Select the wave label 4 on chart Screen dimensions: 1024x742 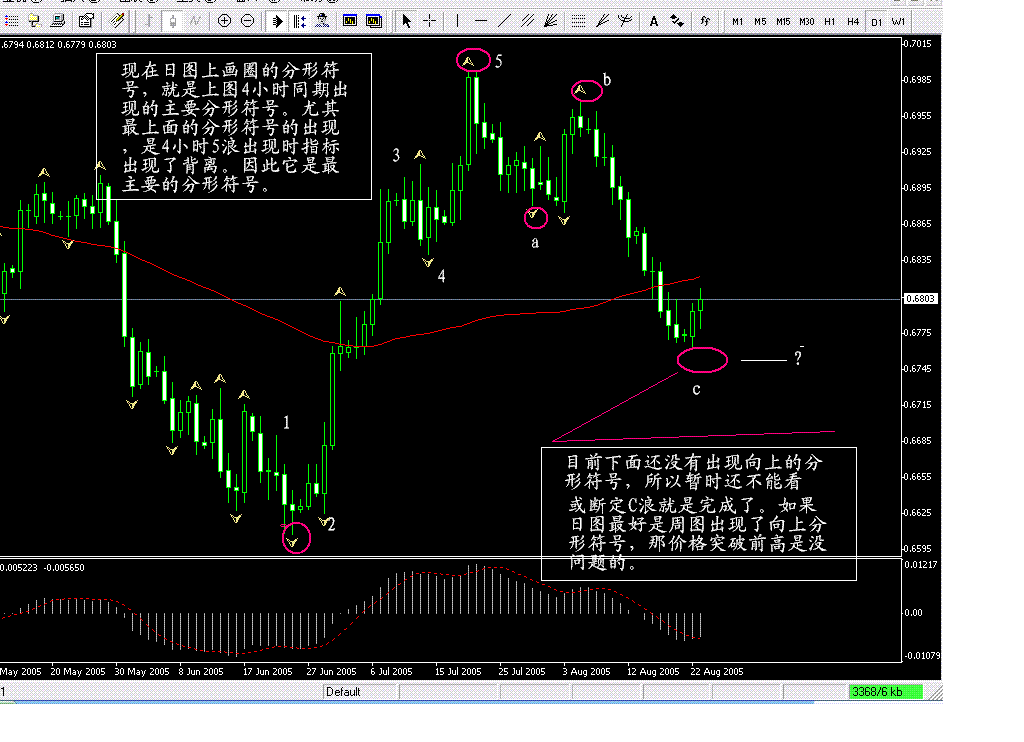(x=441, y=276)
